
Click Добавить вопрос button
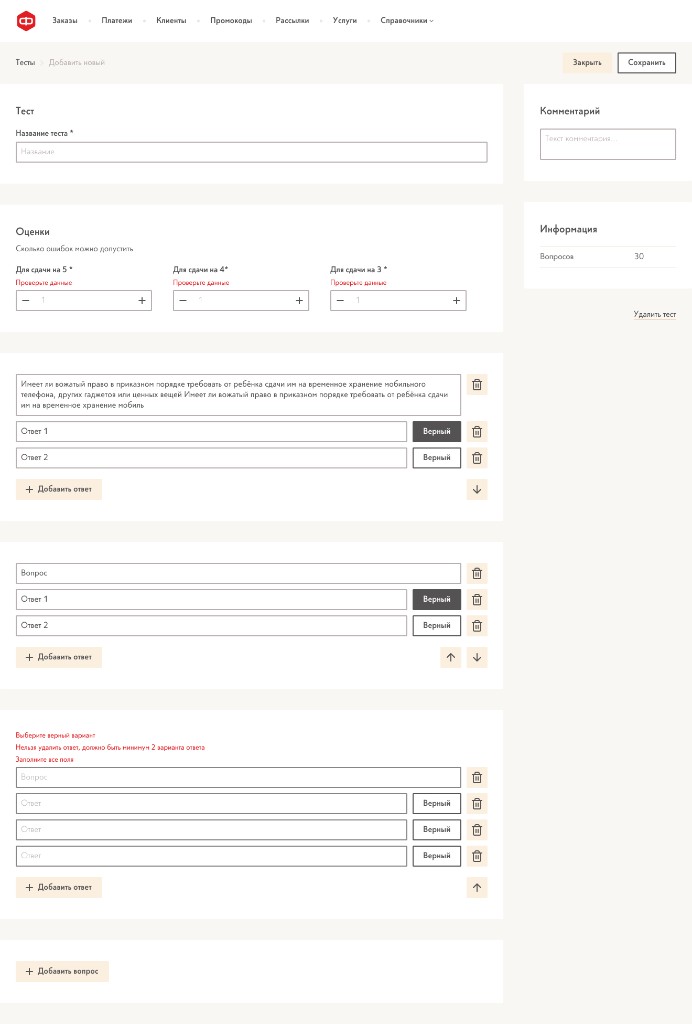(62, 971)
